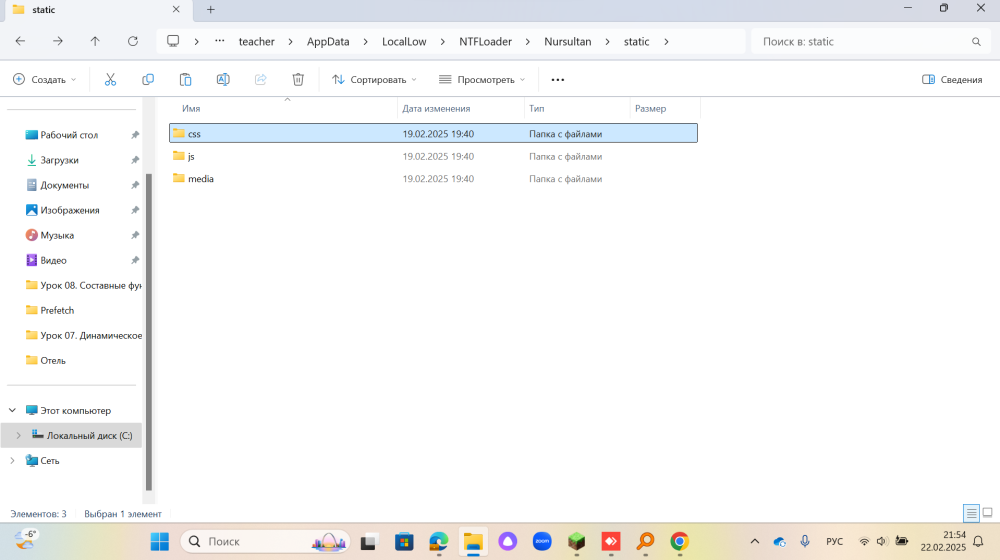Go forward in folder history
1000x560 pixels.
click(x=57, y=41)
